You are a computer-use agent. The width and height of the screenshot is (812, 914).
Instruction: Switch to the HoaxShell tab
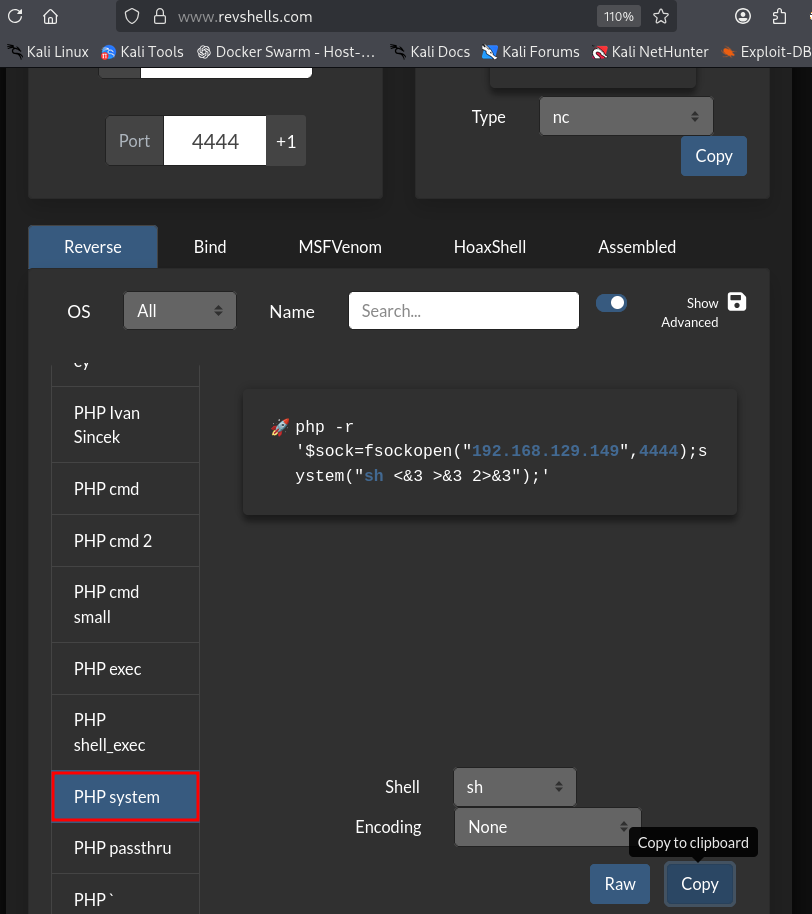[x=490, y=247]
